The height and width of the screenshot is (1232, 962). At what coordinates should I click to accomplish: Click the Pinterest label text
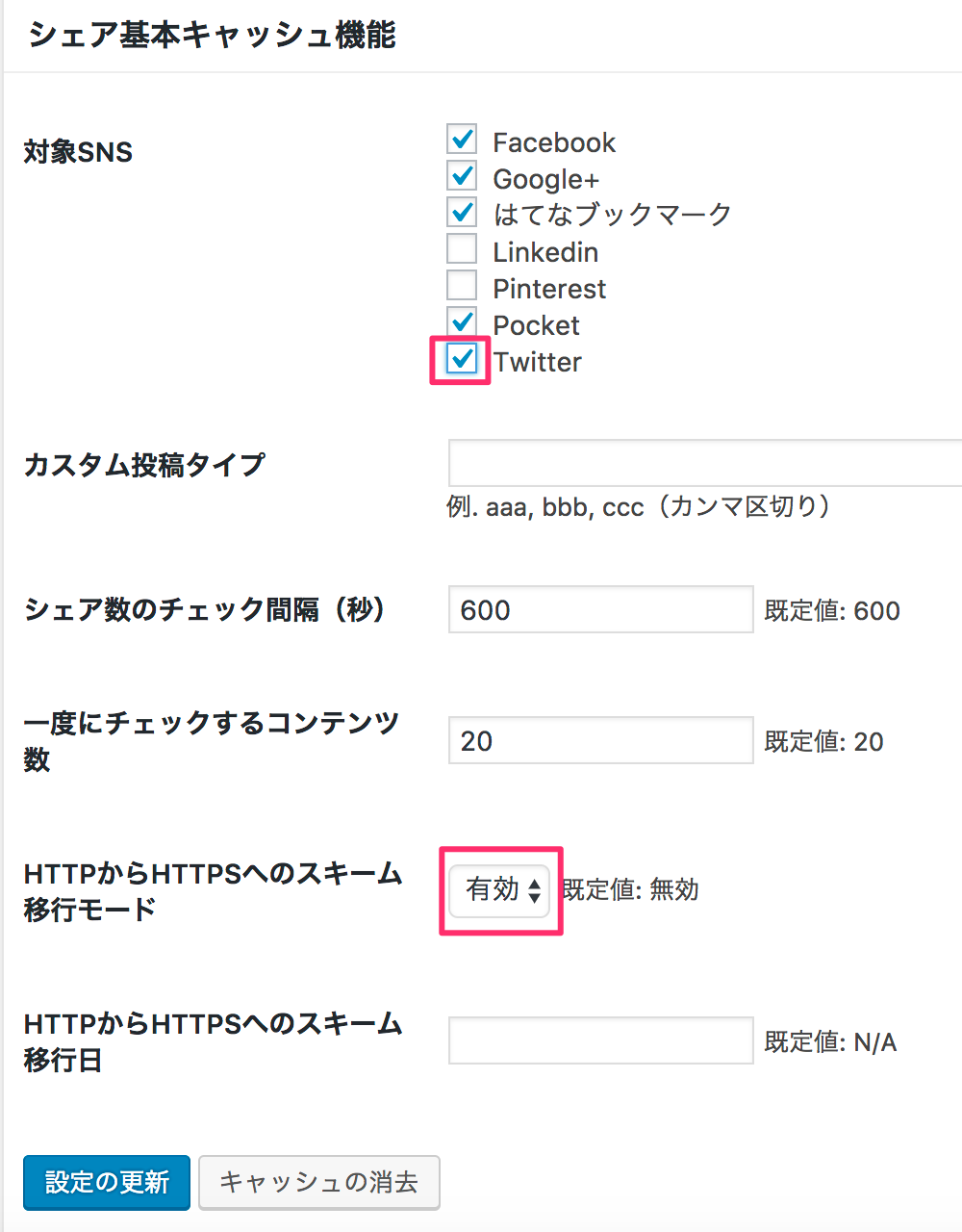point(549,289)
